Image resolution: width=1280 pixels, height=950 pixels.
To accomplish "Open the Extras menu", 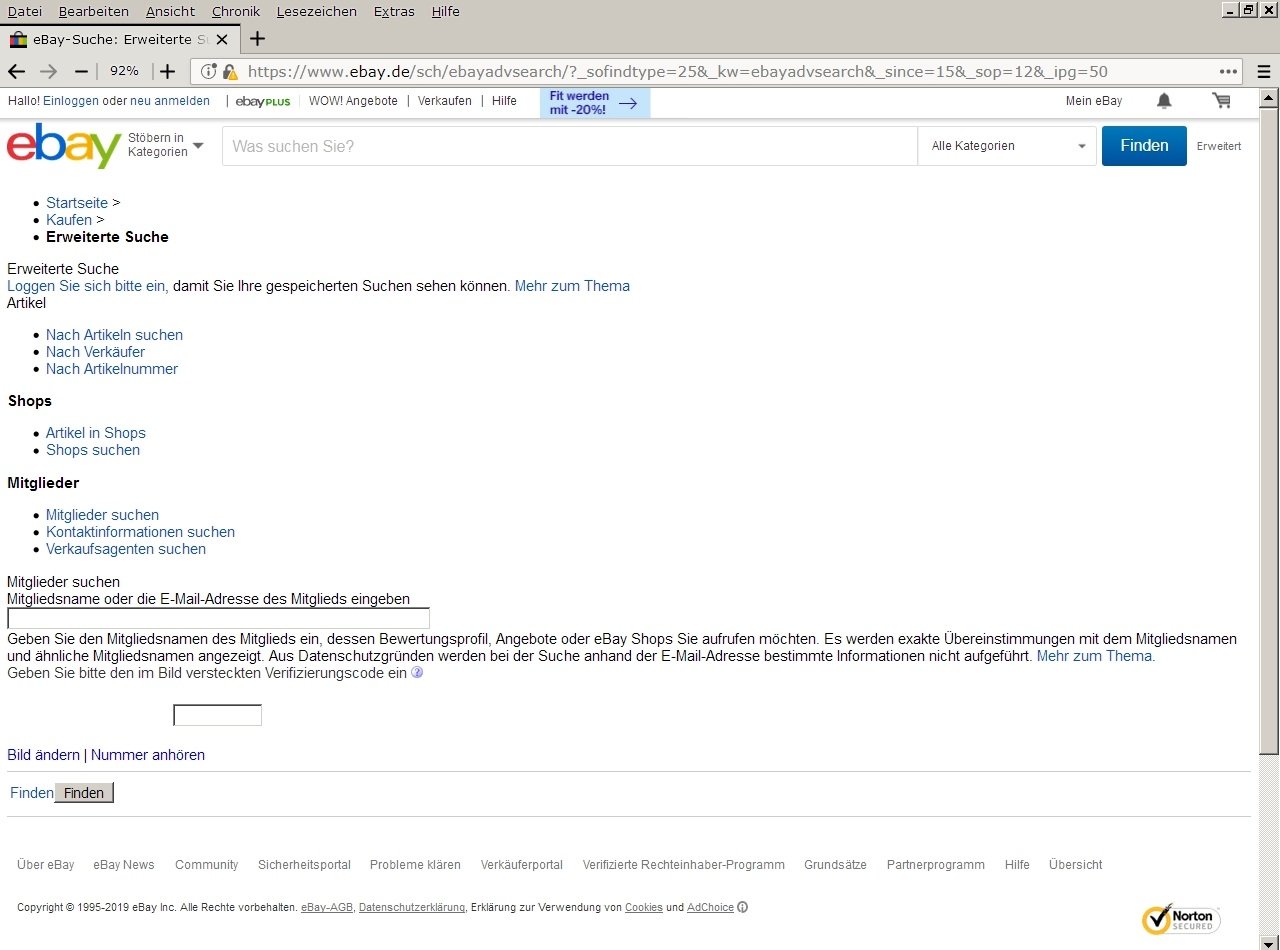I will point(394,12).
